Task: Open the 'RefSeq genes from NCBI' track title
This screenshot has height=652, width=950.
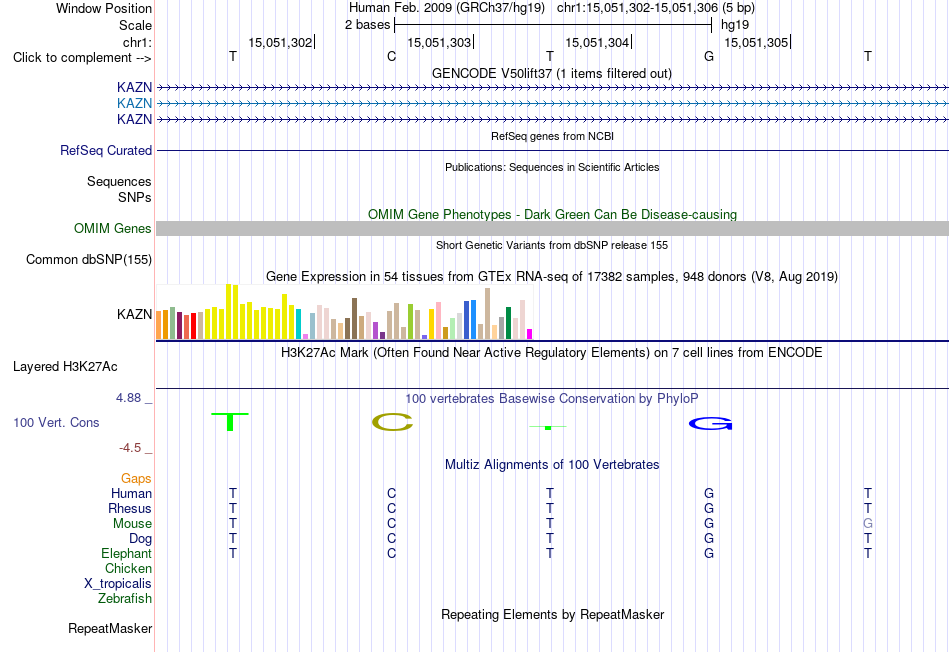Action: (x=552, y=136)
